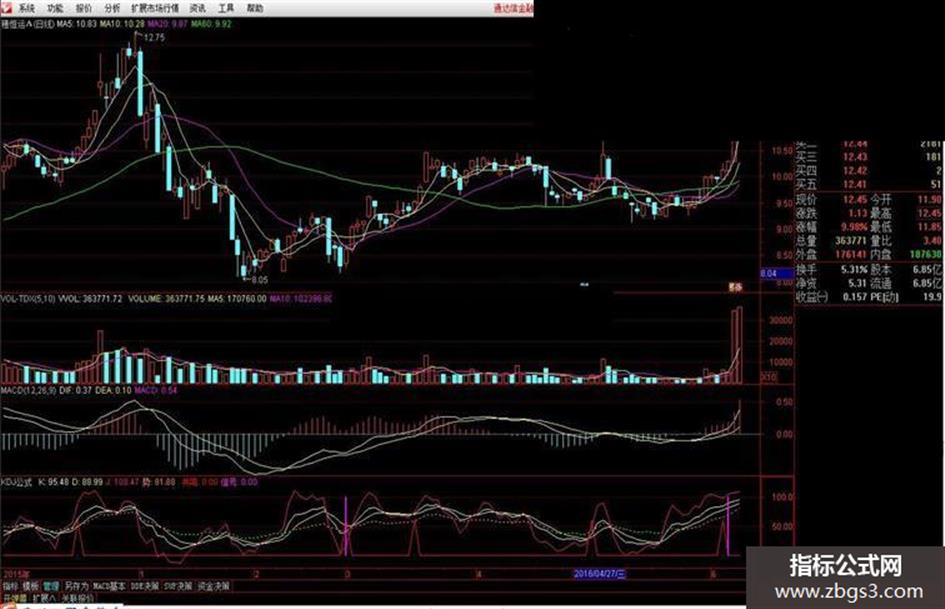Image resolution: width=945 pixels, height=609 pixels.
Task: Open the 资讯 menu
Action: coord(198,8)
